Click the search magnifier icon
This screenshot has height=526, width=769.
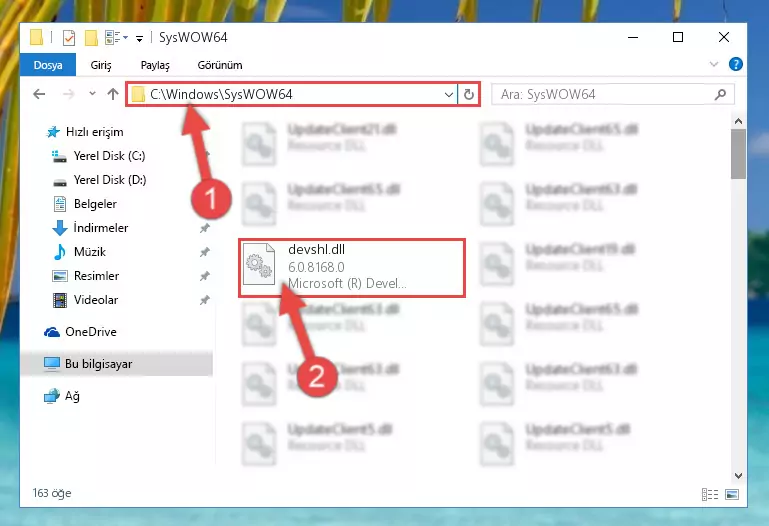(720, 94)
